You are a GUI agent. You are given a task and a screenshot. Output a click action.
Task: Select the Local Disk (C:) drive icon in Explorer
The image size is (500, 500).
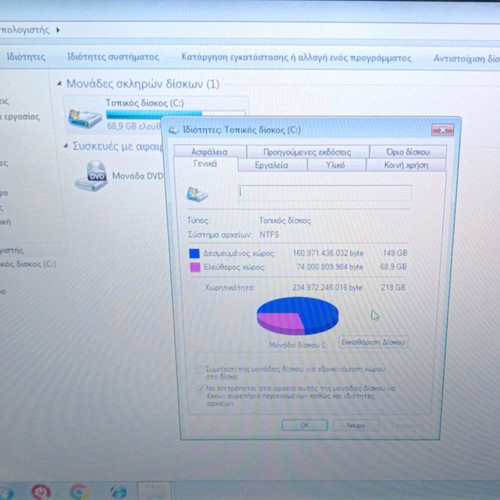(x=85, y=119)
